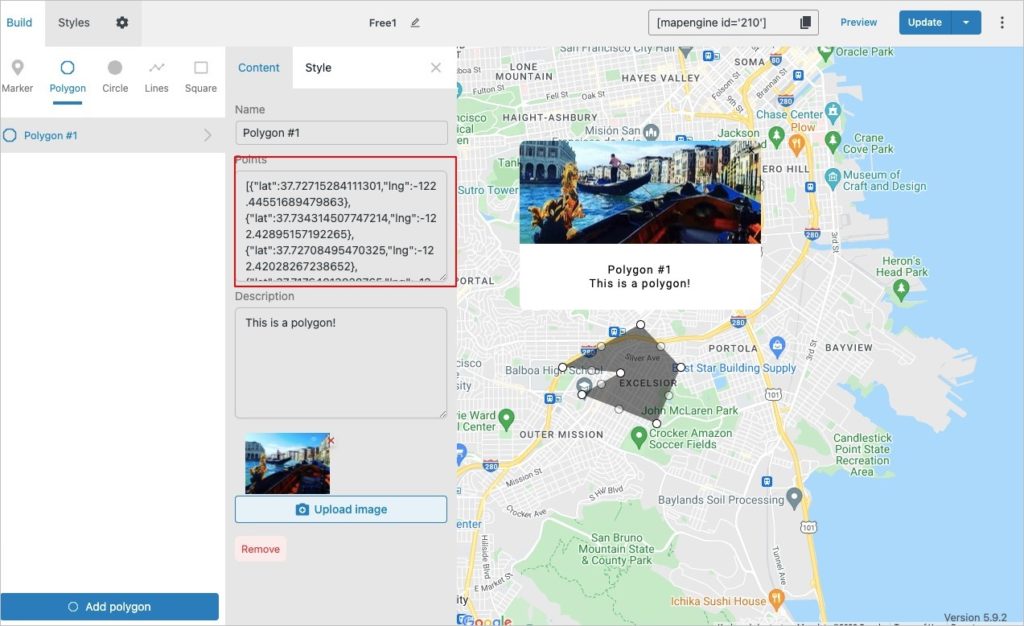Remove uploaded image with red X
The height and width of the screenshot is (626, 1024).
point(331,441)
